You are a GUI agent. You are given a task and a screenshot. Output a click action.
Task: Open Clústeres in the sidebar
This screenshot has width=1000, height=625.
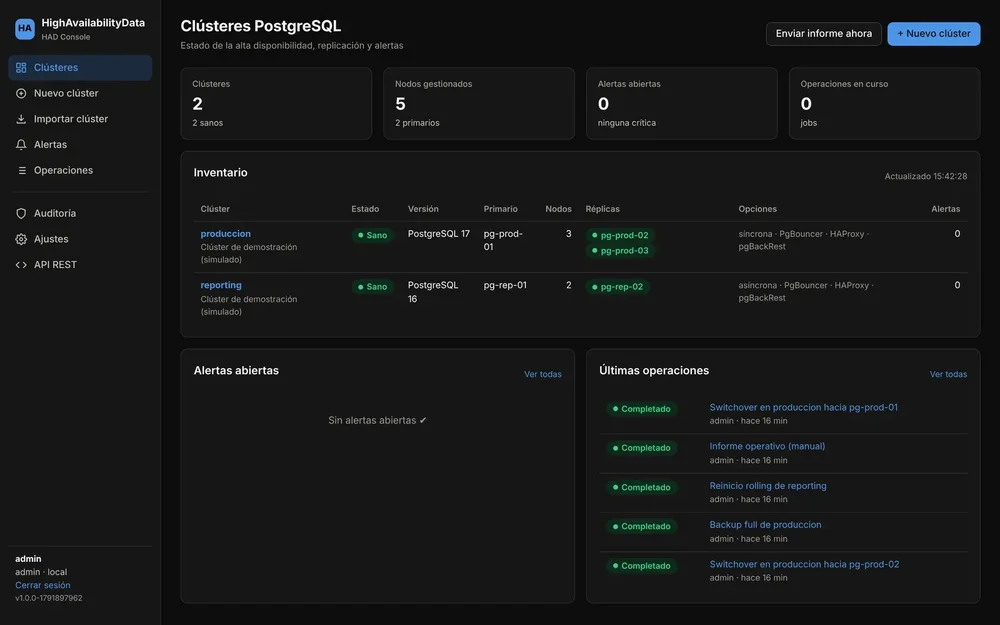tap(80, 68)
